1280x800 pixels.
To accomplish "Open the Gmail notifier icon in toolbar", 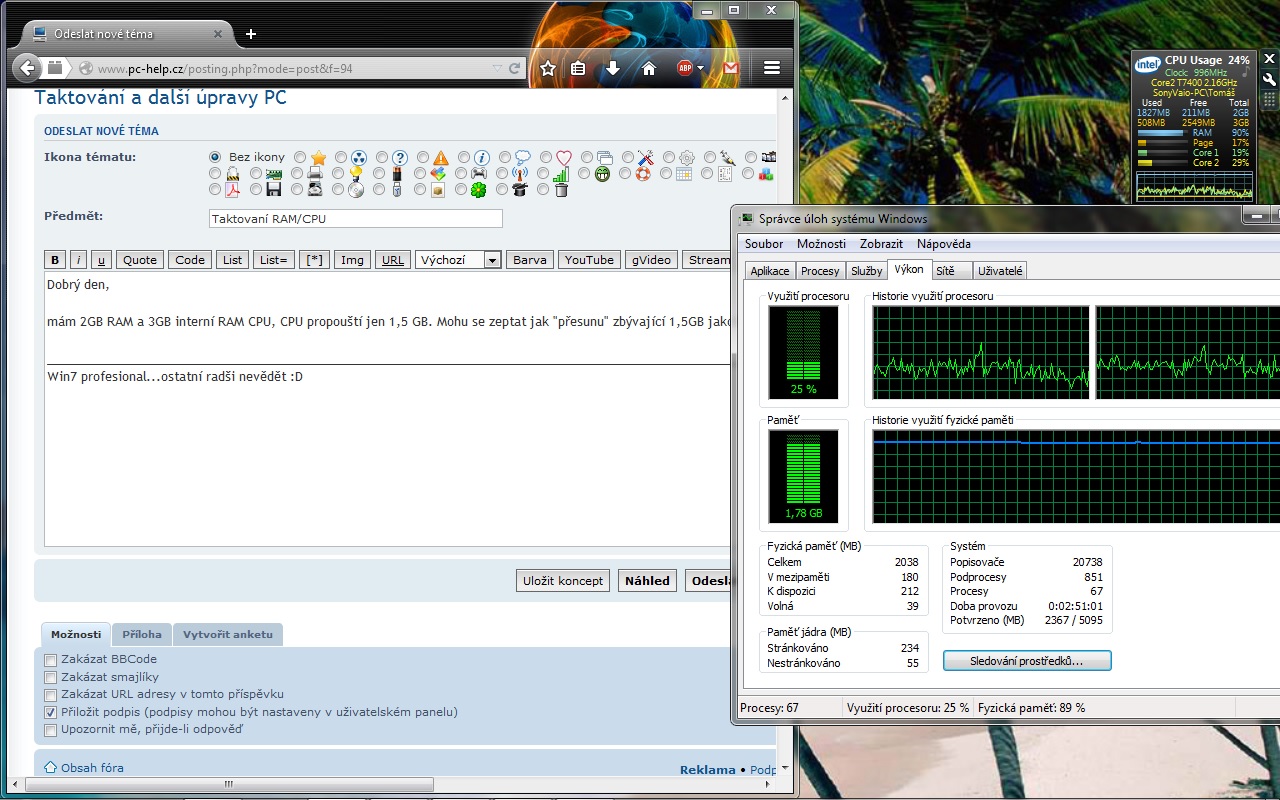I will point(731,68).
